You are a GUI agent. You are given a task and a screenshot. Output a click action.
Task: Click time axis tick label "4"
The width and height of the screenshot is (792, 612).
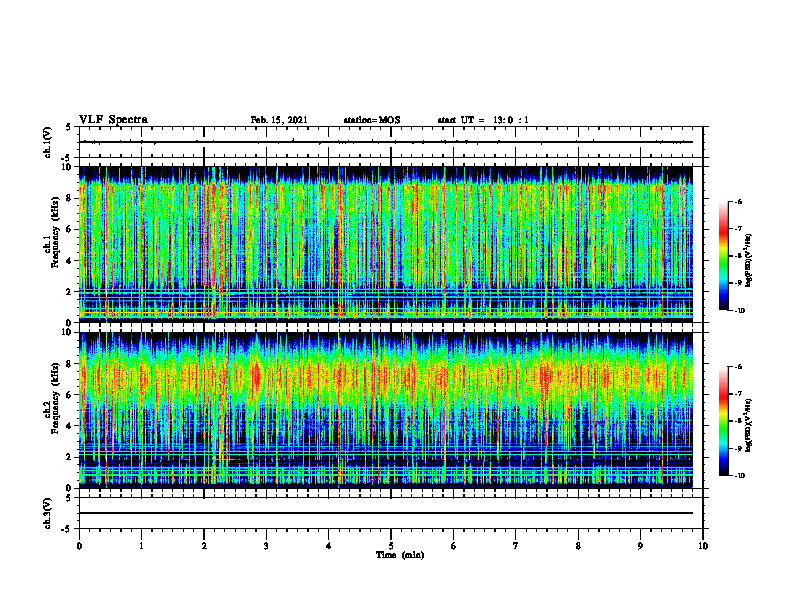[x=329, y=546]
